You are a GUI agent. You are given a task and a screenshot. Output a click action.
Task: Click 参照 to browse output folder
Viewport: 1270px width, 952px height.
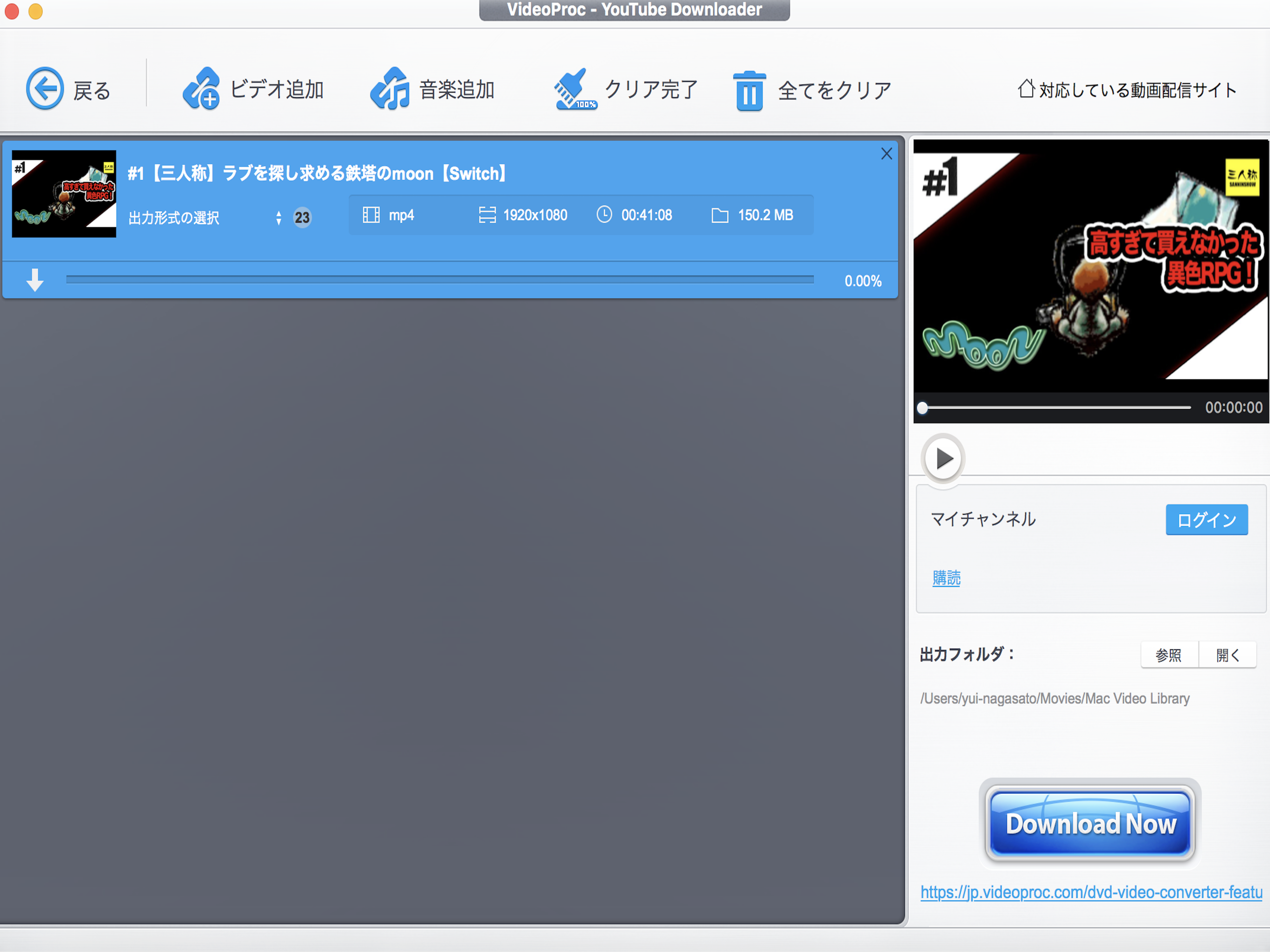[1169, 655]
